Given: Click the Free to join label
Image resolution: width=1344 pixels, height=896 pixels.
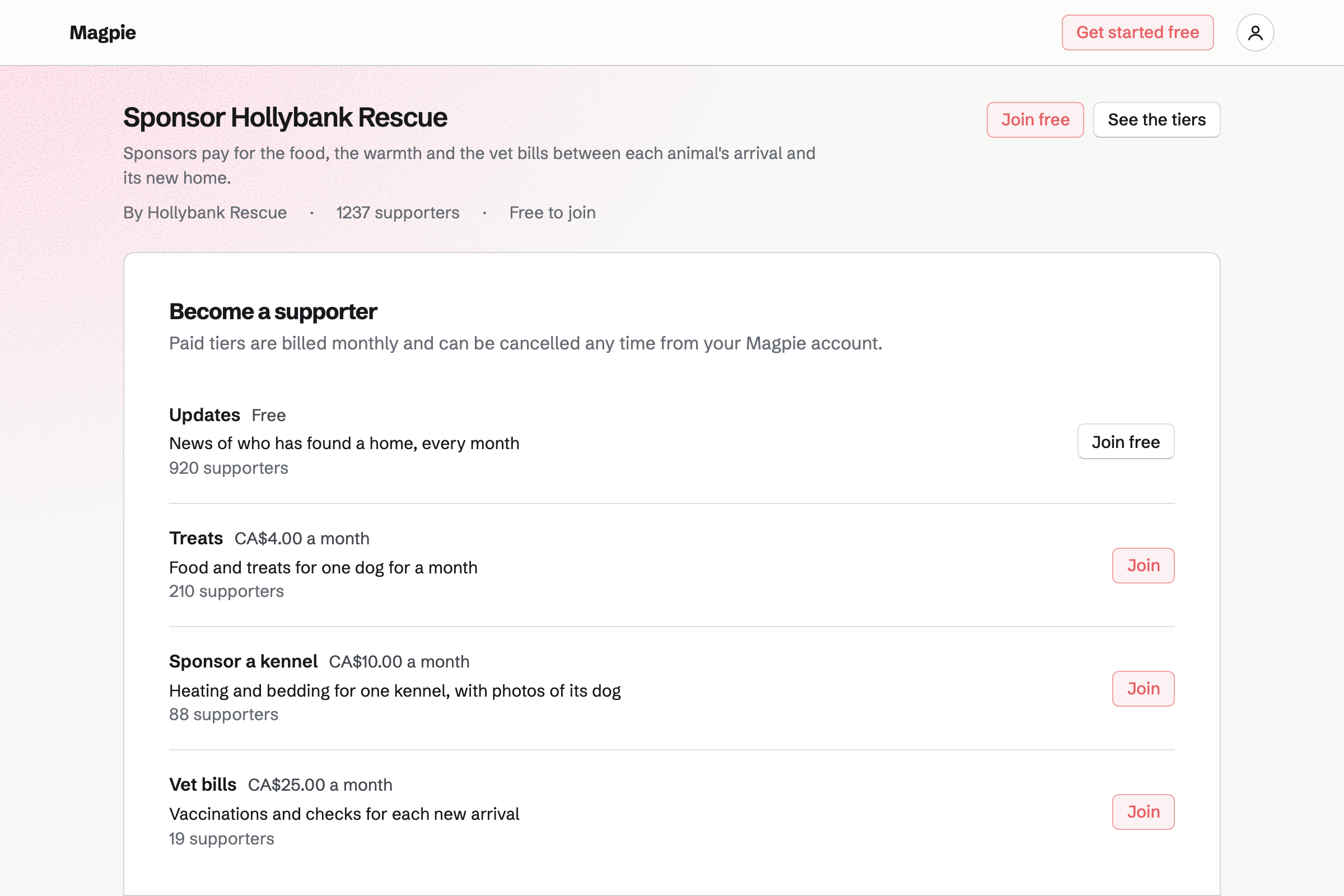Looking at the screenshot, I should coord(553,213).
